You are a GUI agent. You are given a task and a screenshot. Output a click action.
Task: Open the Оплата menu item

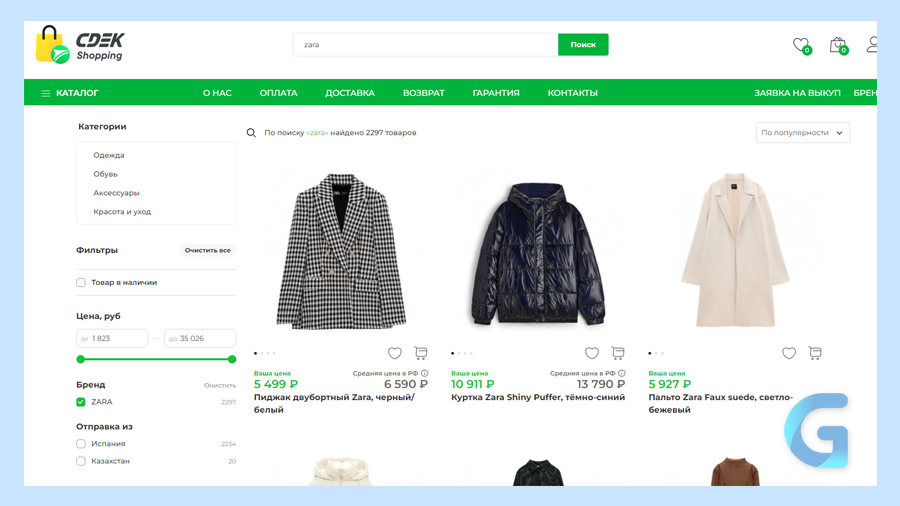(278, 93)
